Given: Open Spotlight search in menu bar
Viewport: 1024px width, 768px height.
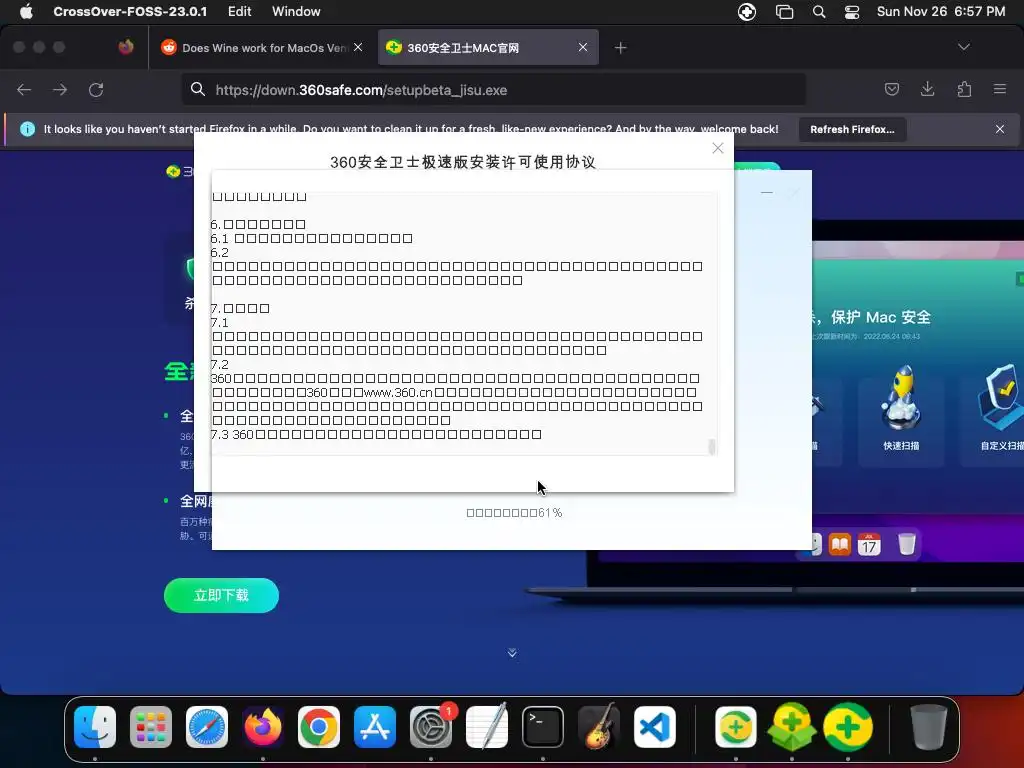Looking at the screenshot, I should click(819, 12).
